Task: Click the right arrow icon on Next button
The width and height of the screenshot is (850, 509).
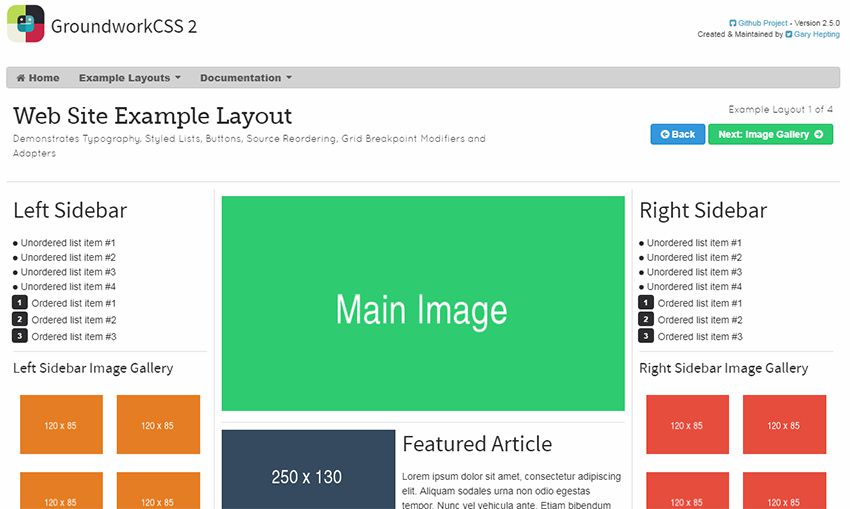Action: click(818, 134)
